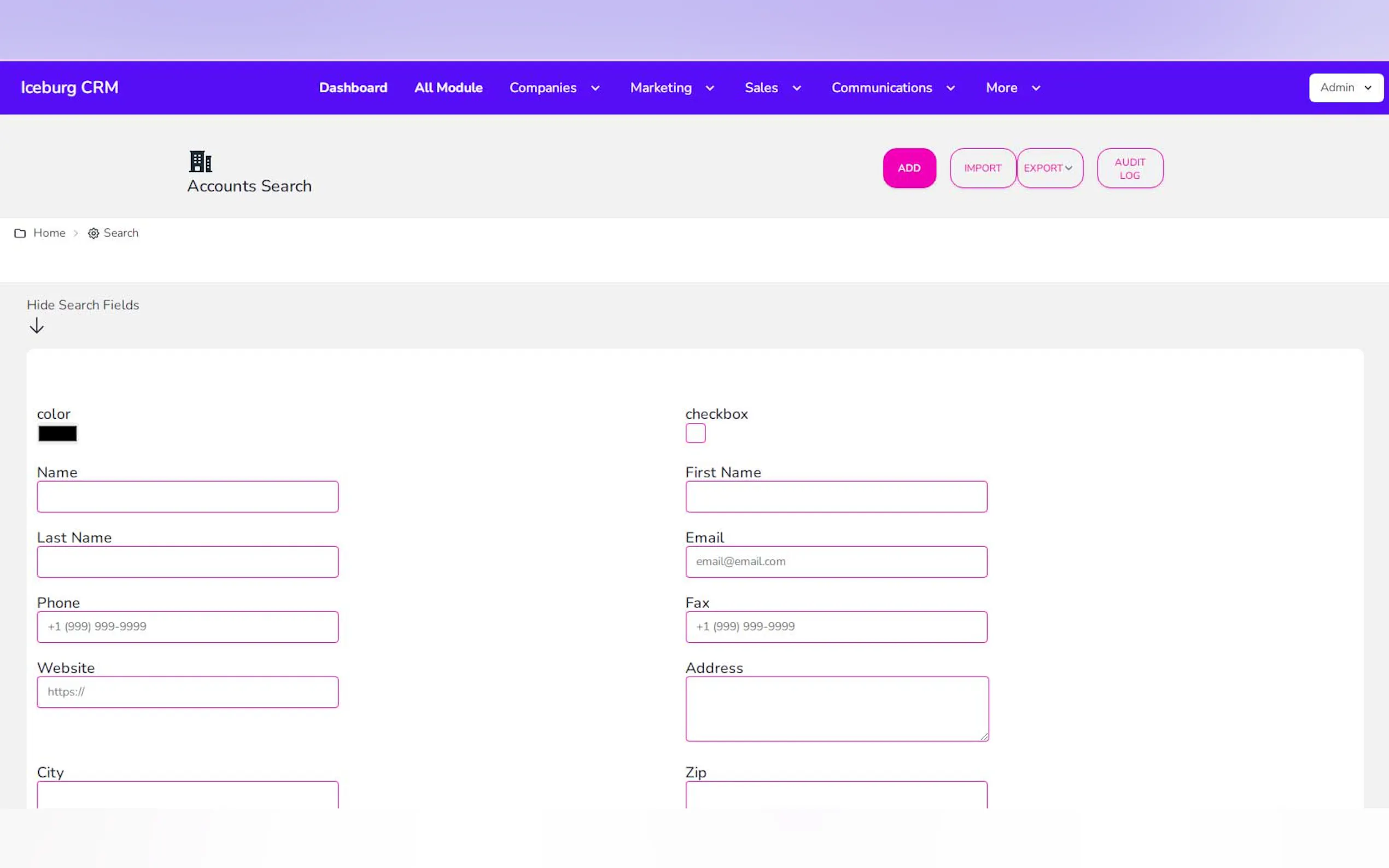The height and width of the screenshot is (868, 1389).
Task: Click the Home folder icon in breadcrumb
Action: click(x=20, y=233)
